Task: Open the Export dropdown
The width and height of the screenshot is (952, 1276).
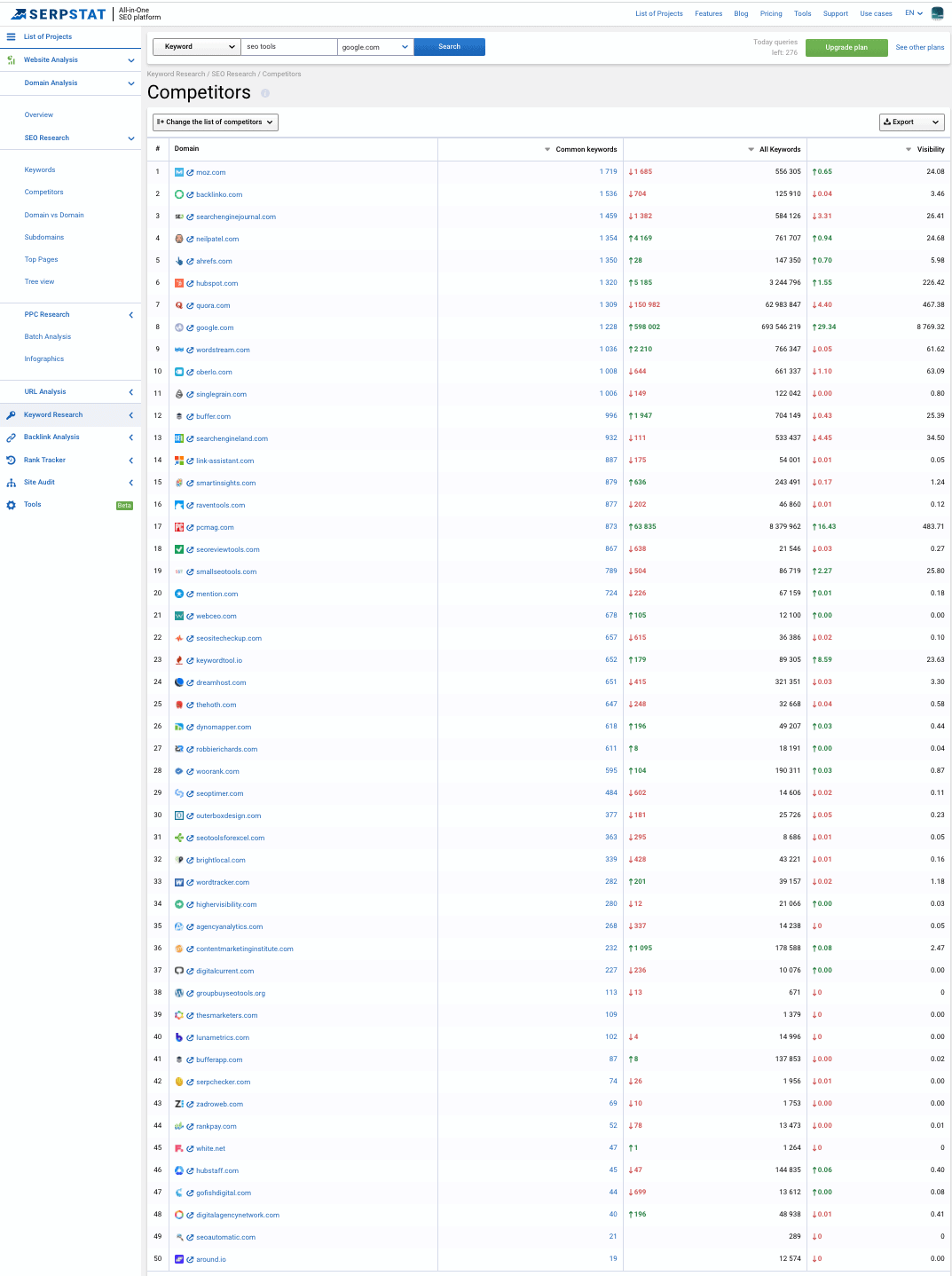Action: (x=912, y=122)
